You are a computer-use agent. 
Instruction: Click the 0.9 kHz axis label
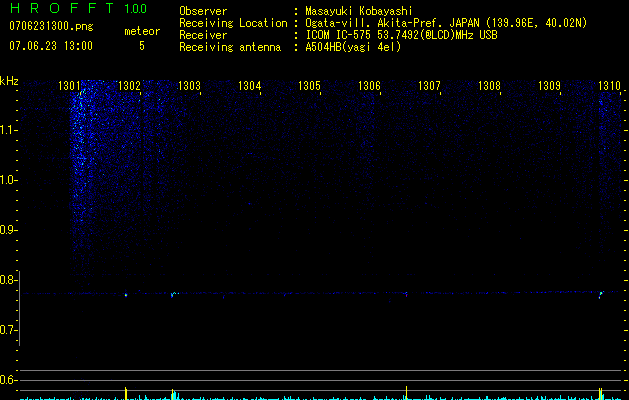(x=7, y=230)
